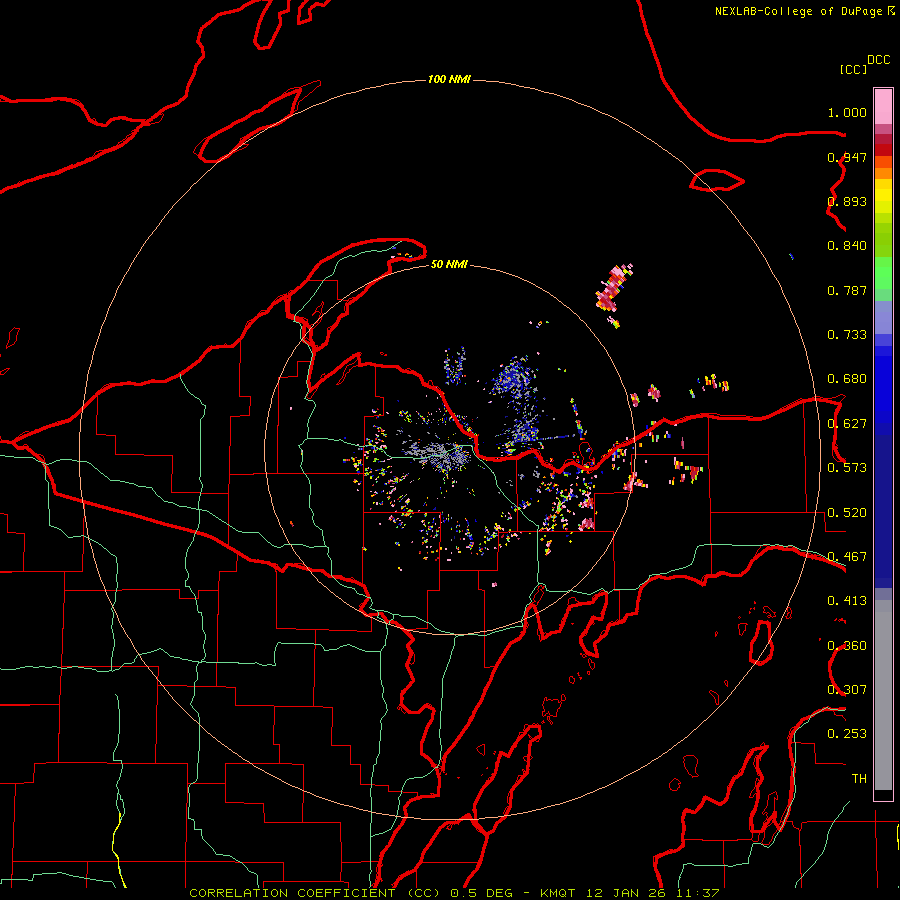Click the 0.840 scale value
Screen dimensions: 900x900
coord(847,246)
